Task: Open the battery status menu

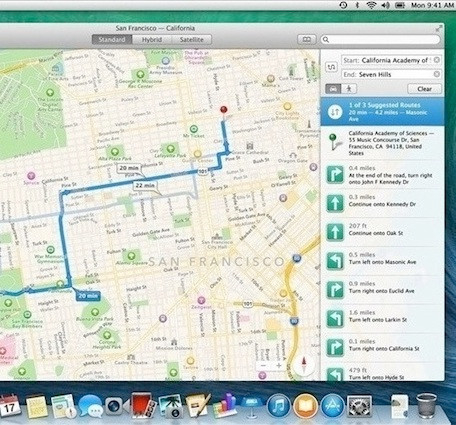Action: coord(400,5)
